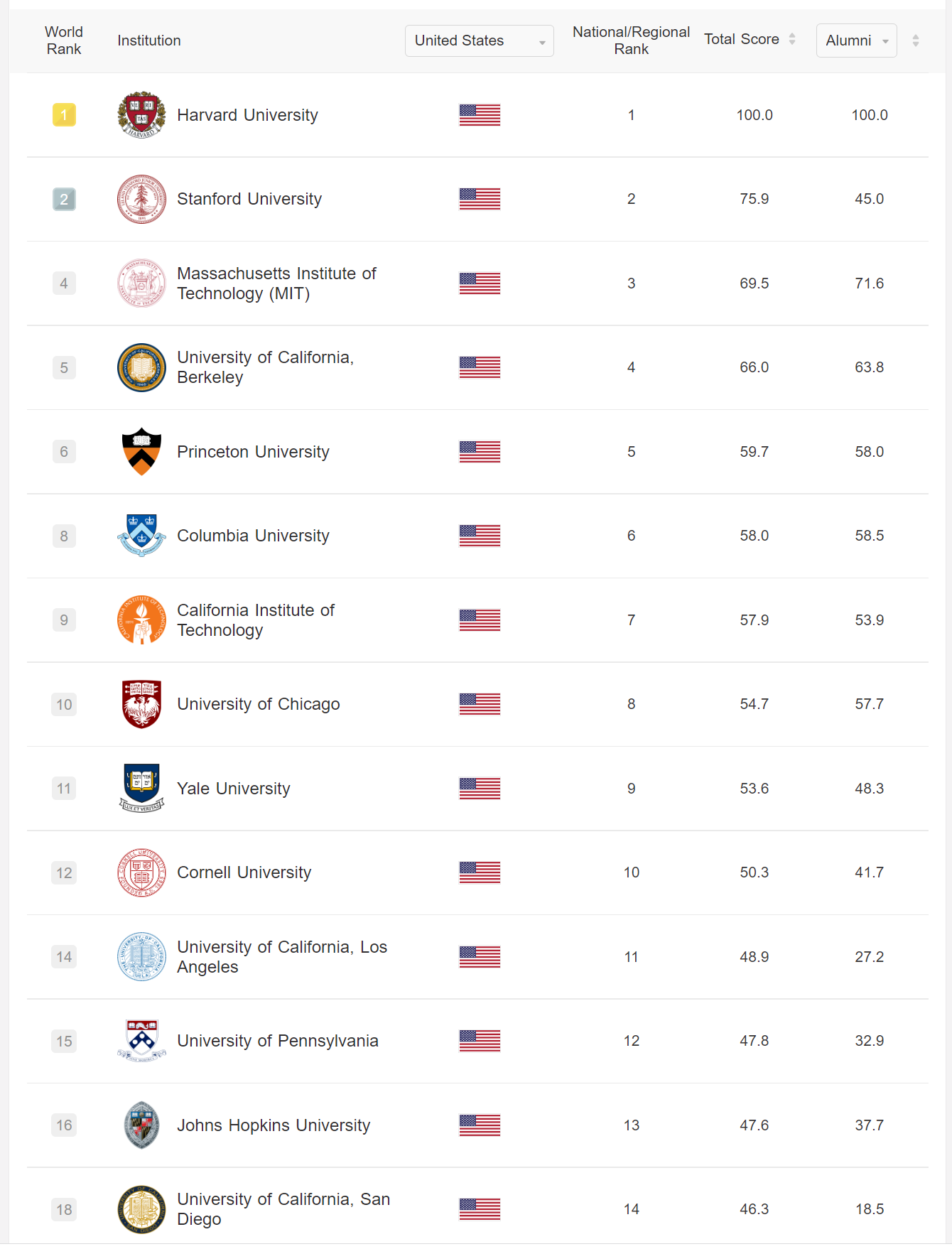Open University of California, San Diego link
The height and width of the screenshot is (1249, 952).
283,1209
